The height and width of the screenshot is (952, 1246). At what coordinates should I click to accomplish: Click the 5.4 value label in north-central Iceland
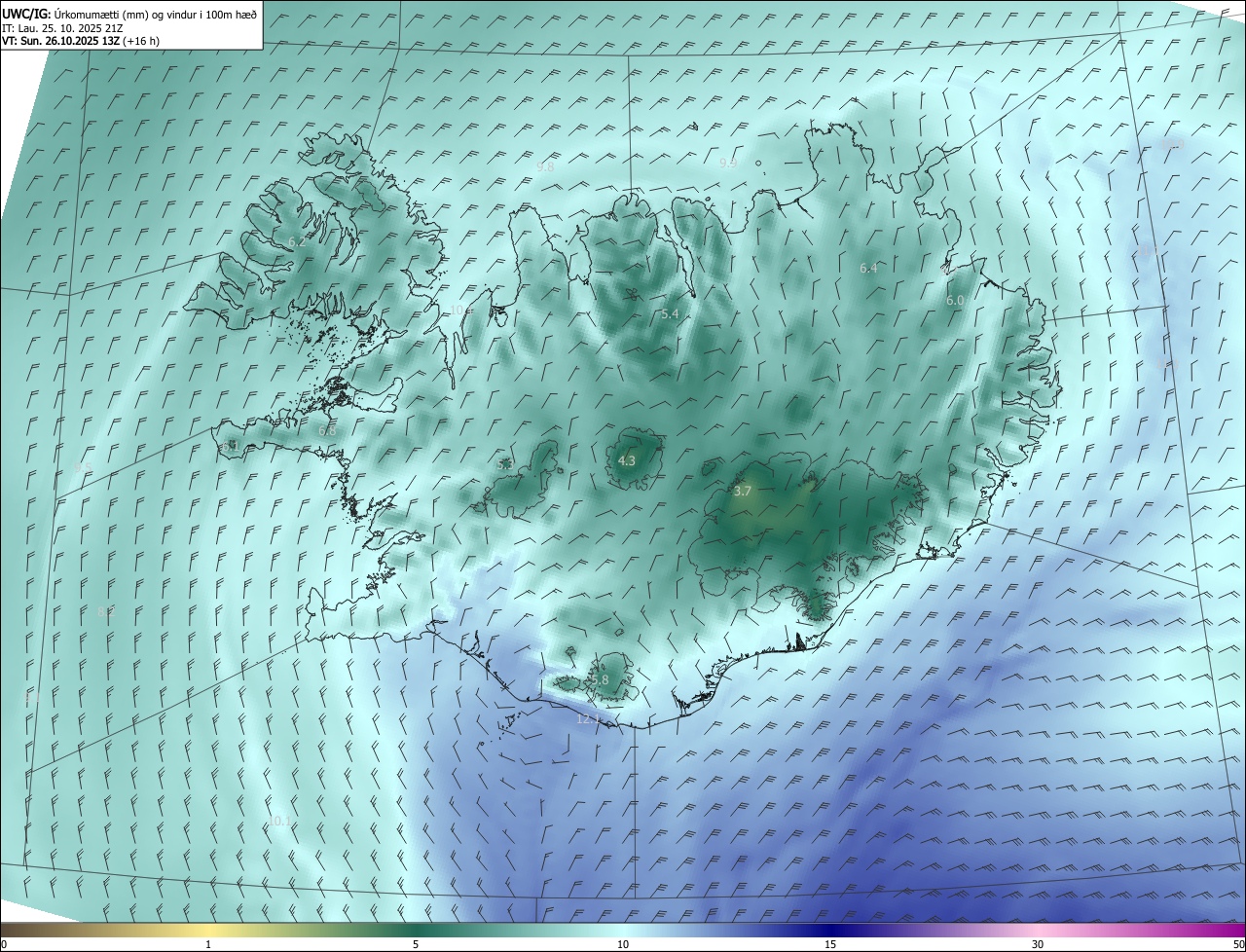point(670,314)
